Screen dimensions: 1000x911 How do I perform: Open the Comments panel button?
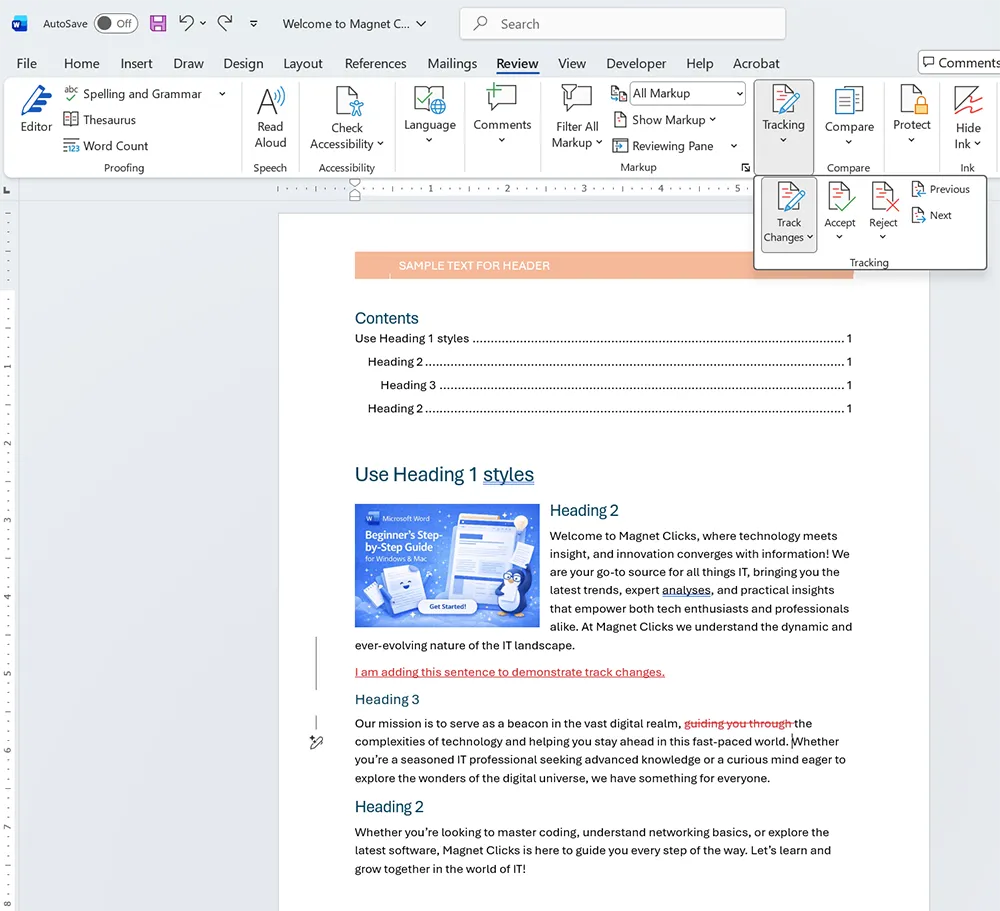coord(958,61)
